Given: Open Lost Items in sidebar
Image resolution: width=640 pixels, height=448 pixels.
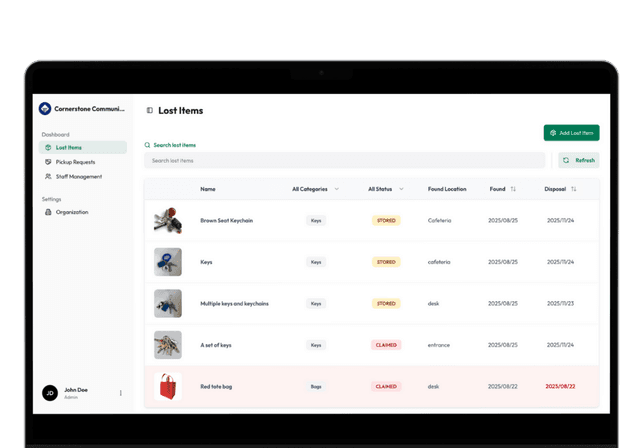Looking at the screenshot, I should [69, 148].
